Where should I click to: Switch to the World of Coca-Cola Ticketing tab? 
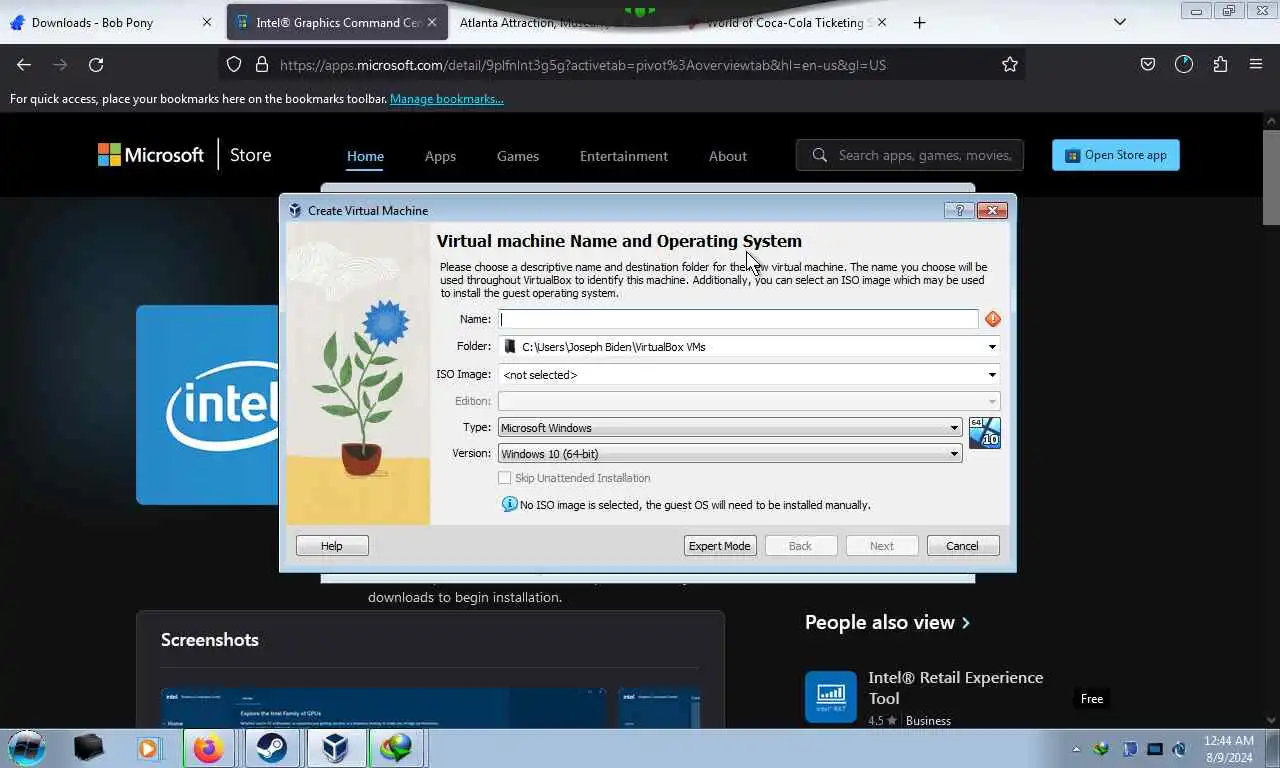click(785, 22)
